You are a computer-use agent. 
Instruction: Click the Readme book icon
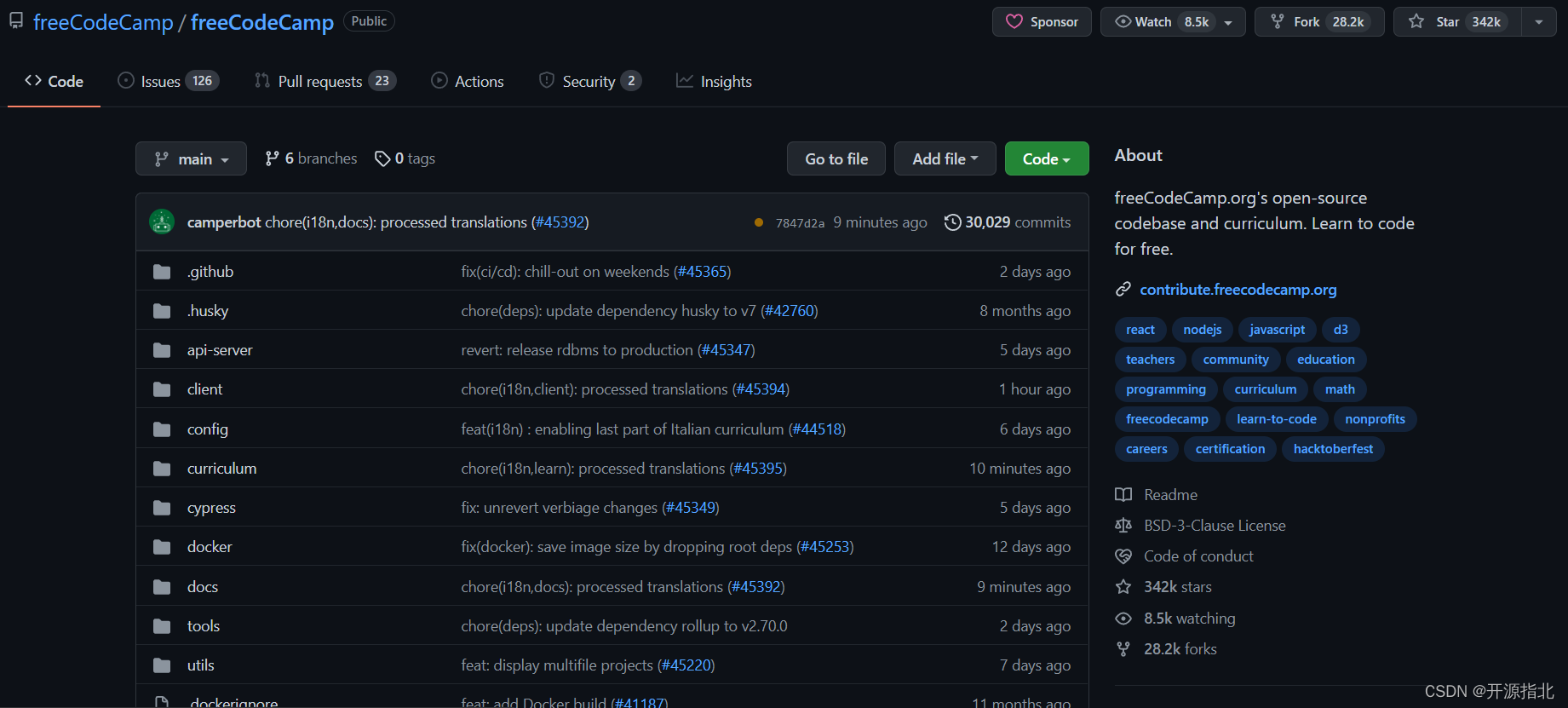[x=1123, y=495]
